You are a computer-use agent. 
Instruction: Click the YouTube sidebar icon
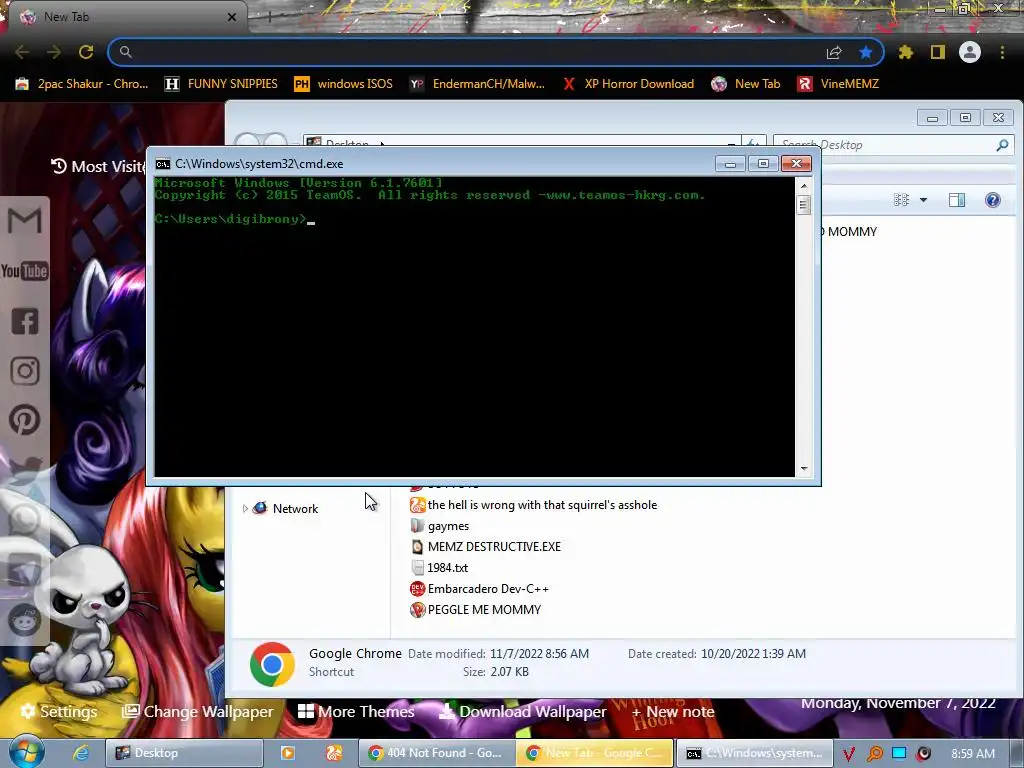(x=25, y=270)
